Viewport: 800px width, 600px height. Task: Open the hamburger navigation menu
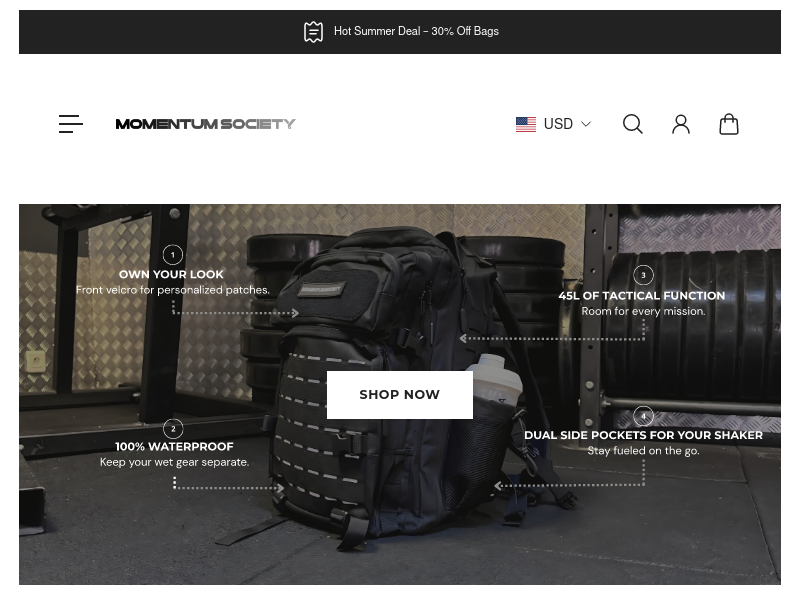pos(70,124)
